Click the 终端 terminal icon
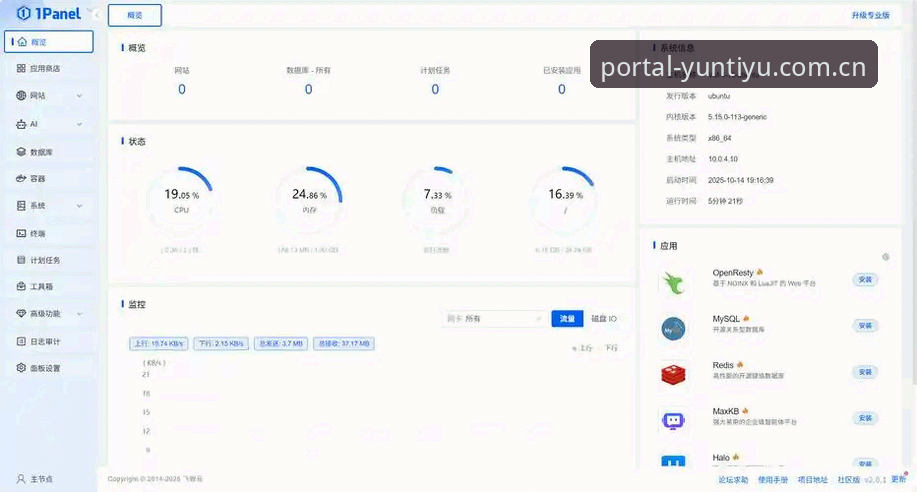917x492 pixels. pos(21,233)
